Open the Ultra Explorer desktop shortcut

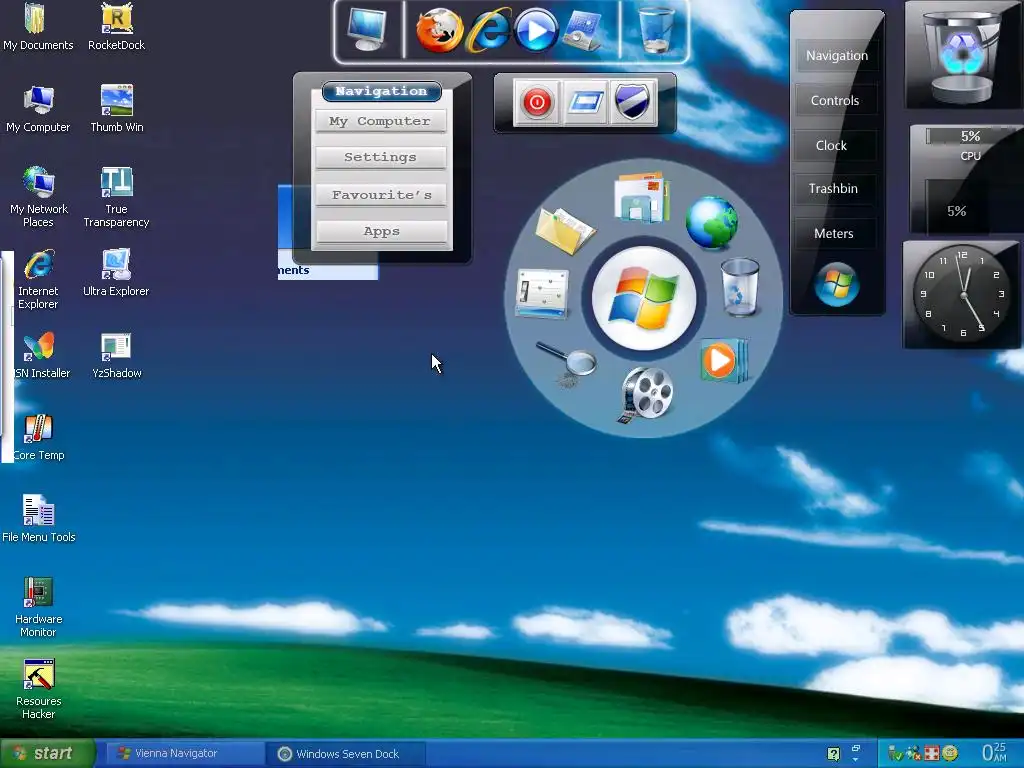pyautogui.click(x=116, y=273)
